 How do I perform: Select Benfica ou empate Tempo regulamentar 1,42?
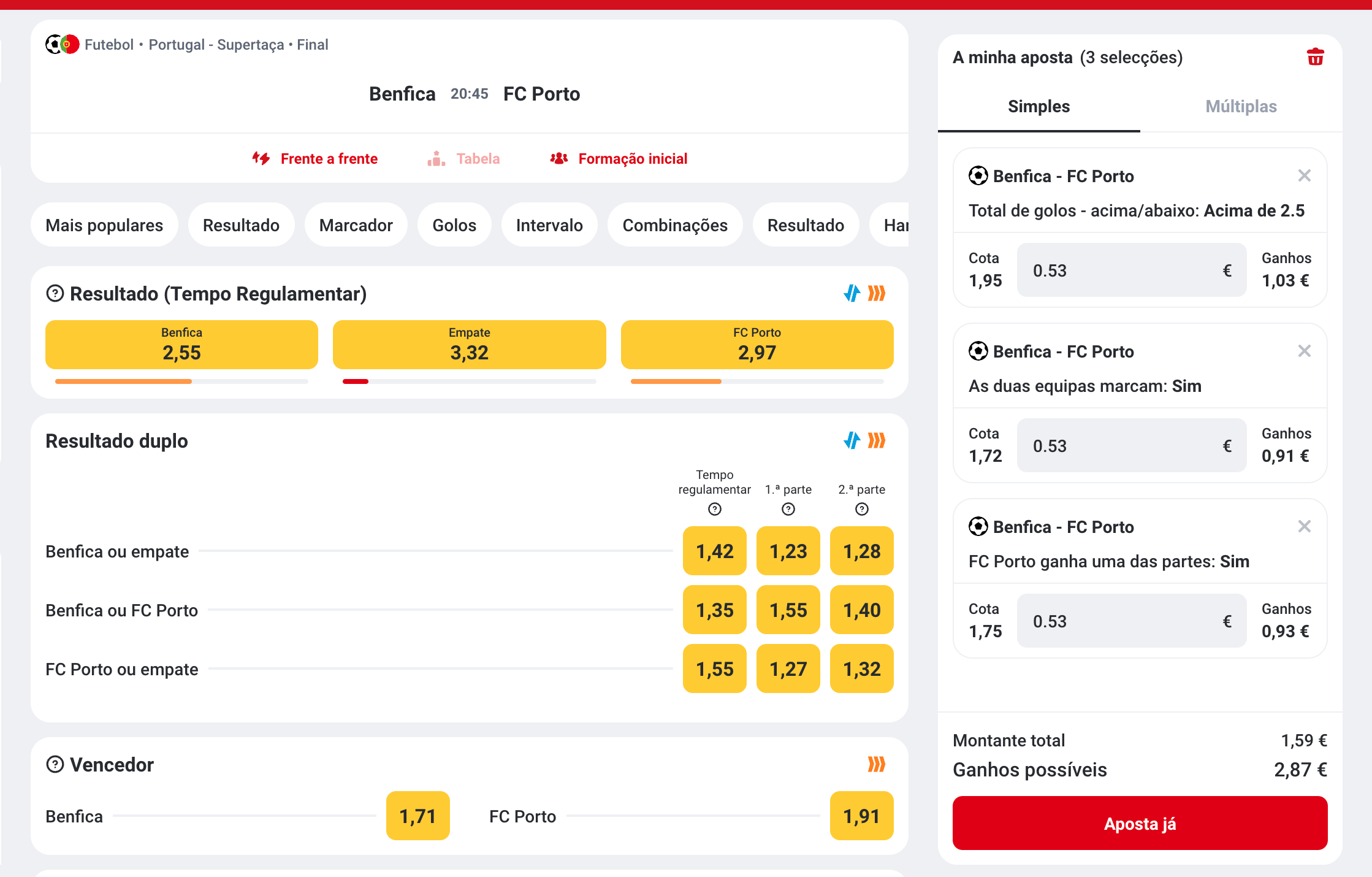point(715,551)
